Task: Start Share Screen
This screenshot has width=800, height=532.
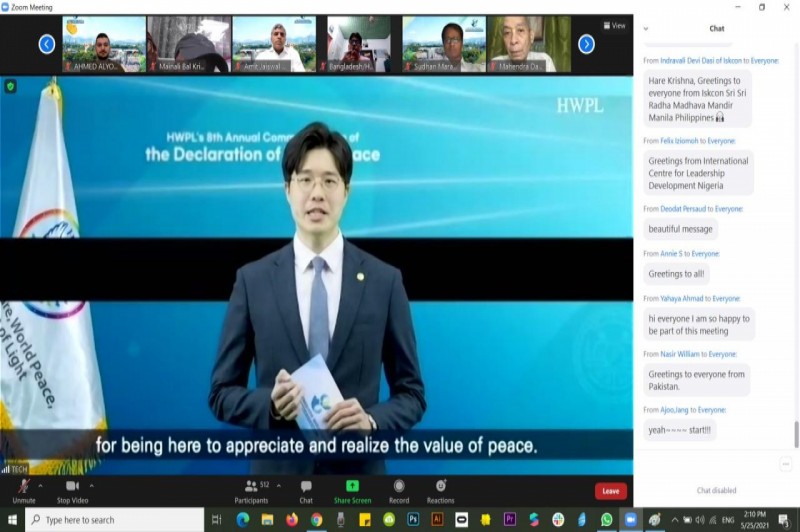Action: pyautogui.click(x=352, y=488)
